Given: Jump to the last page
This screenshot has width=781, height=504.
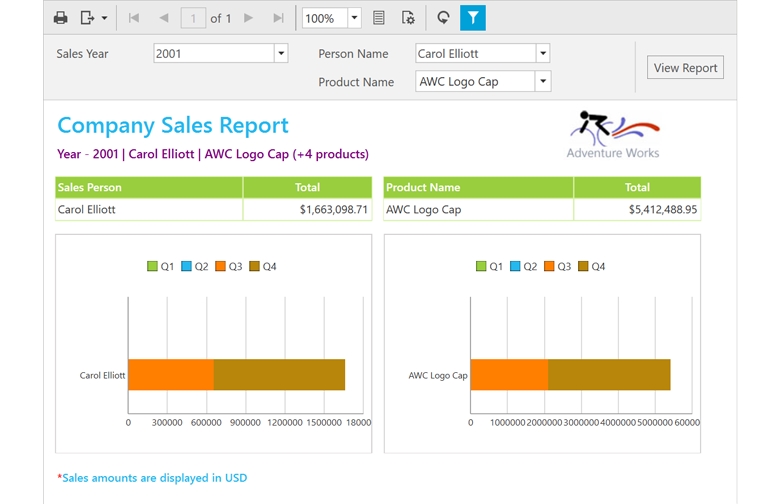Looking at the screenshot, I should (278, 18).
